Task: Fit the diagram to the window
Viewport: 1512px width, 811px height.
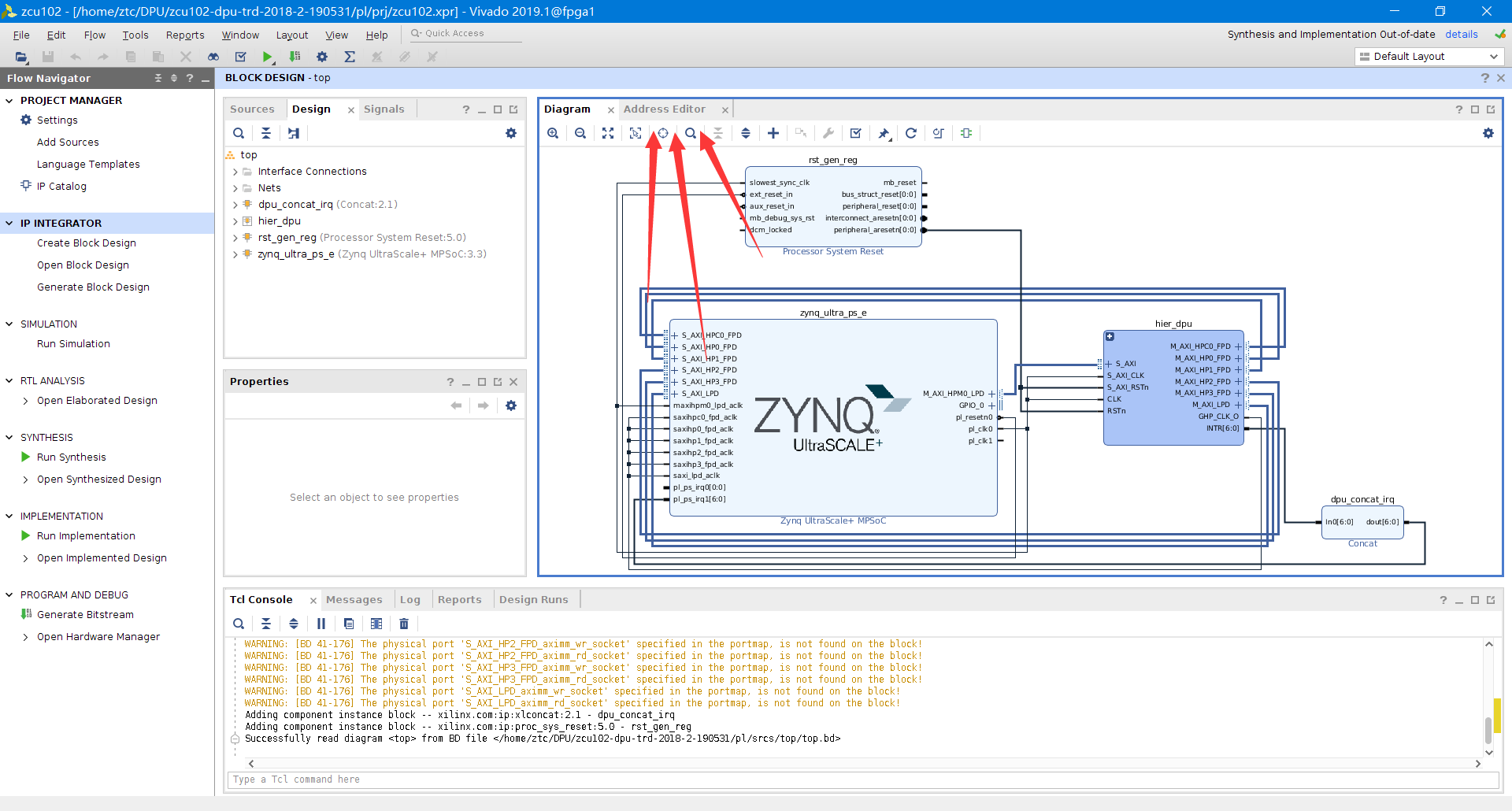Action: tap(608, 133)
